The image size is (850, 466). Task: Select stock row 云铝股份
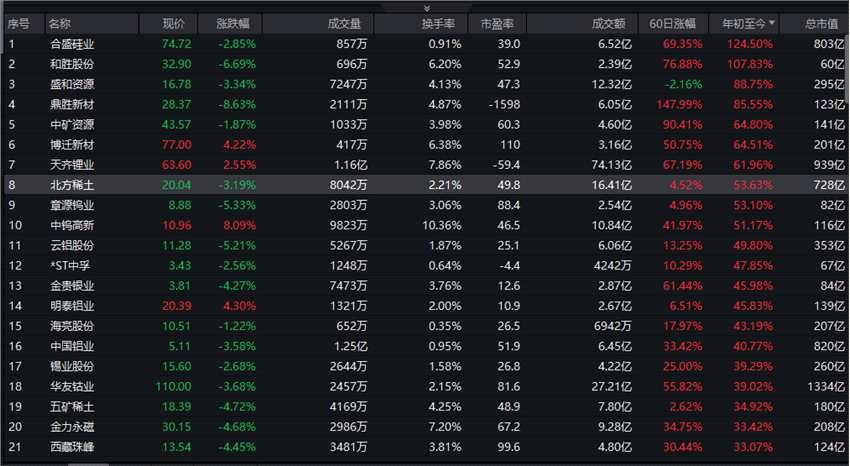(424, 245)
